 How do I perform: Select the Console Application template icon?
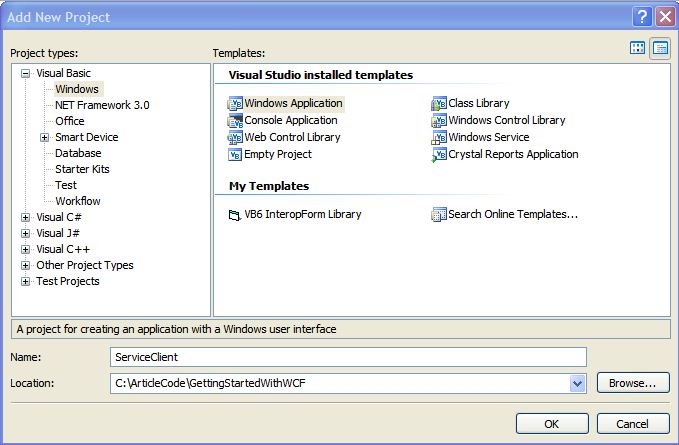tap(235, 121)
